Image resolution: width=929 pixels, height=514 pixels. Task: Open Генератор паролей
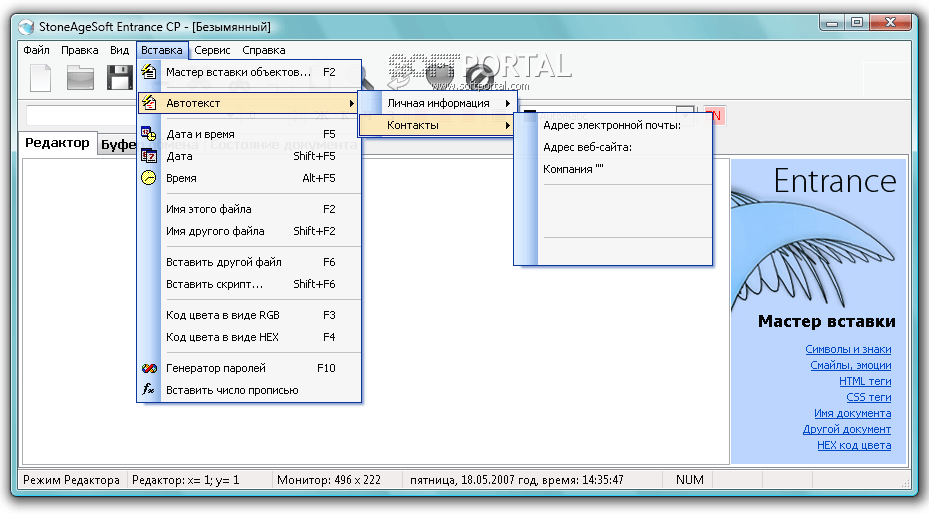click(x=249, y=368)
